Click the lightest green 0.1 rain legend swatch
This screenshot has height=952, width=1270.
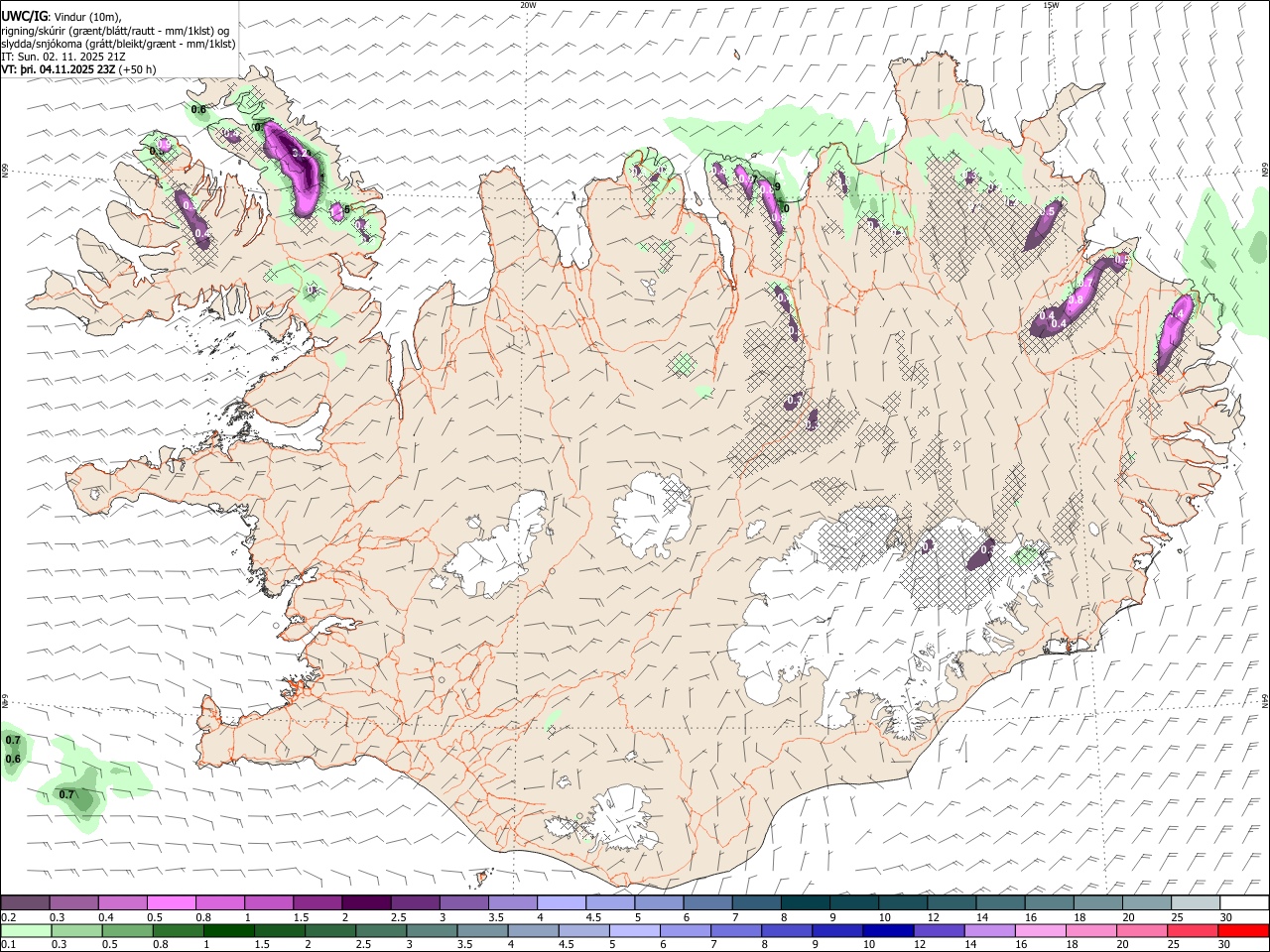26,931
